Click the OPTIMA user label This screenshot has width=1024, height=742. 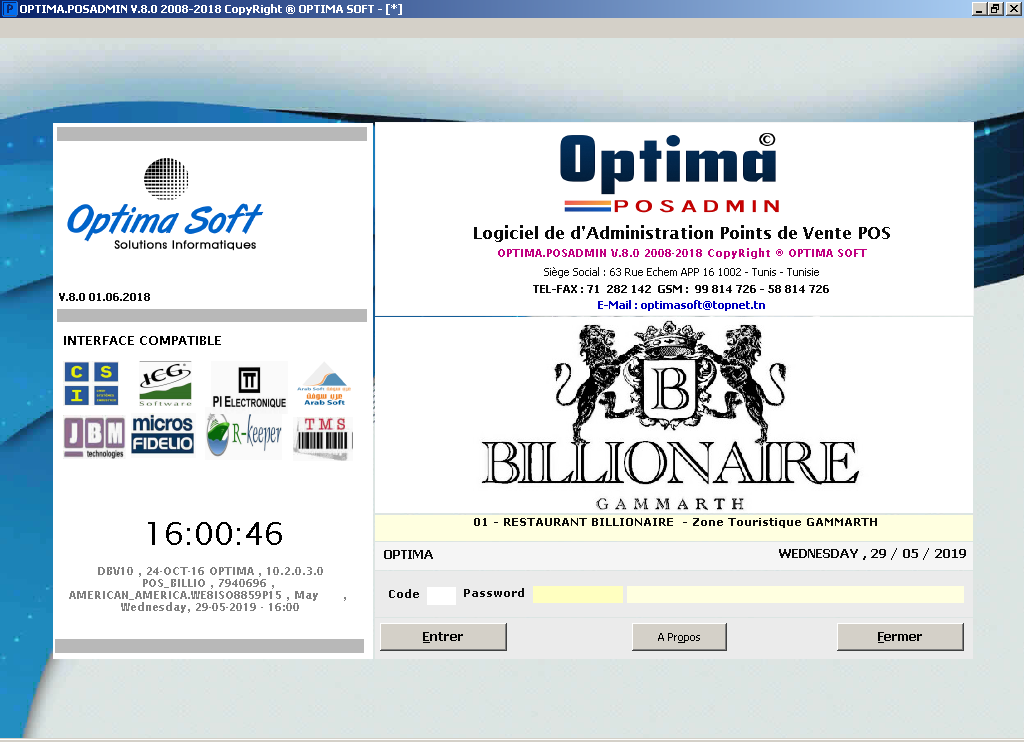[x=408, y=555]
